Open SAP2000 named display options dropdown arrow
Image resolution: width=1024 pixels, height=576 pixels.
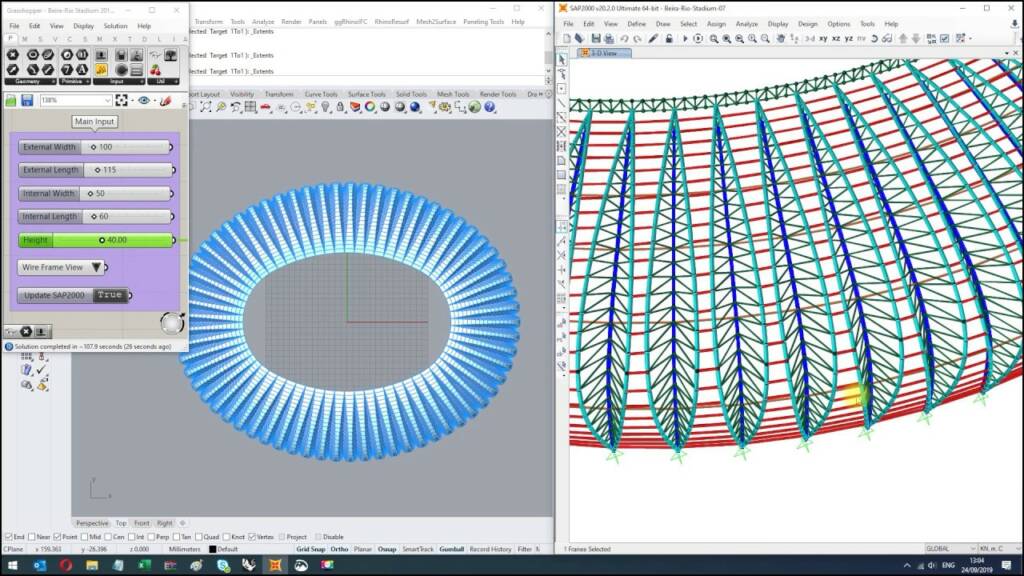pos(970,39)
